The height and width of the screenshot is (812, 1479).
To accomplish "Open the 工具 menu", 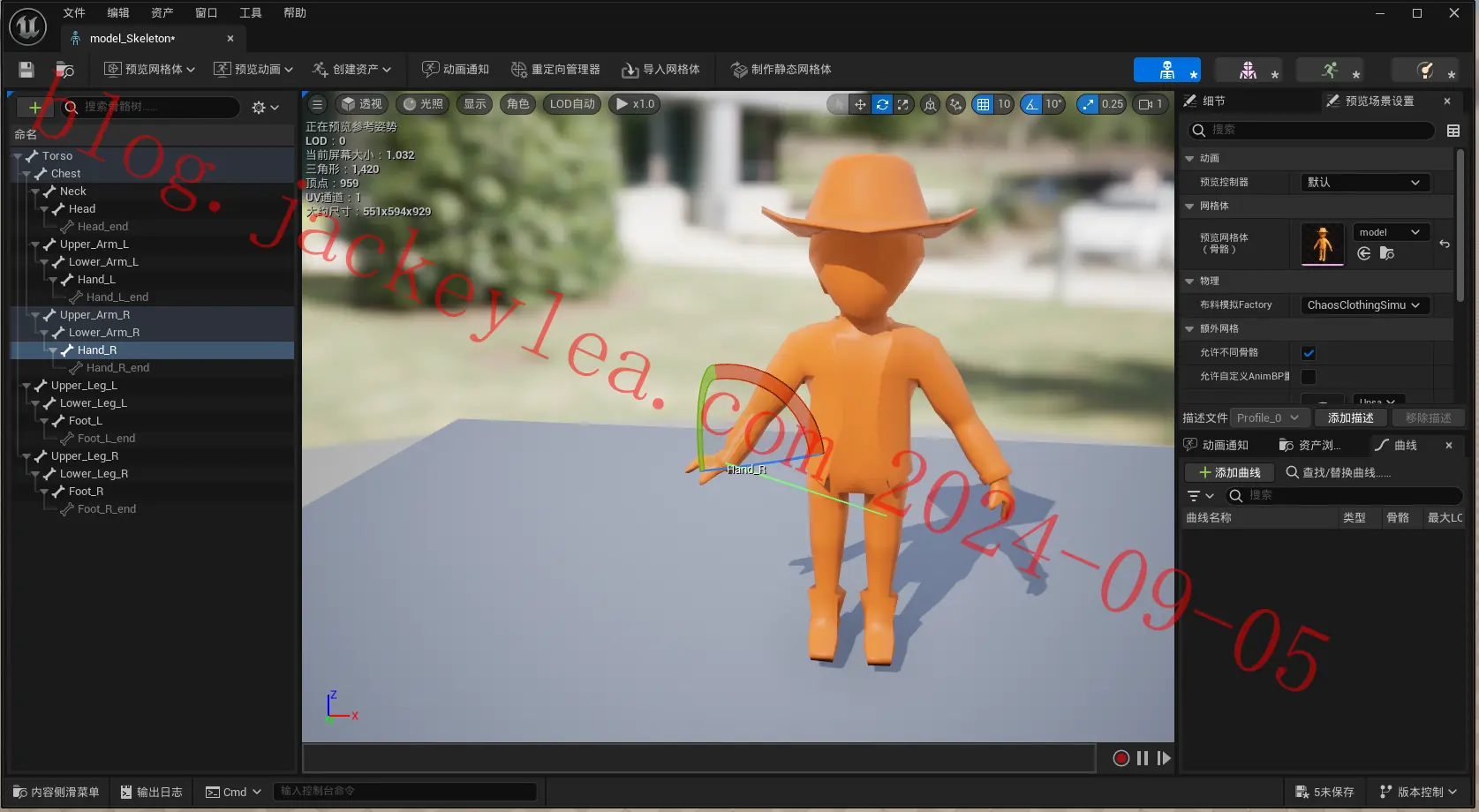I will click(251, 13).
